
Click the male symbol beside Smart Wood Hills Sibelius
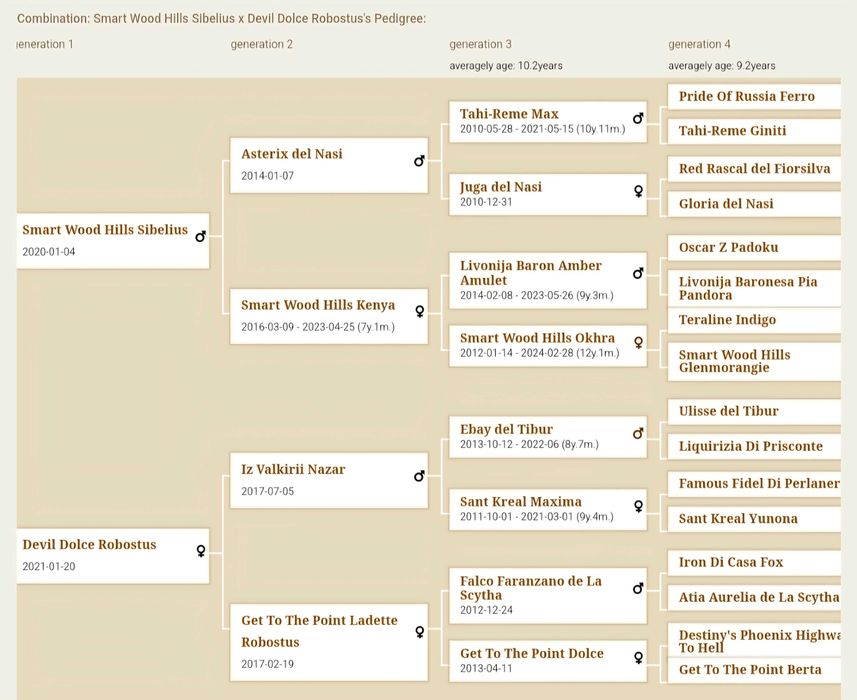pos(200,237)
